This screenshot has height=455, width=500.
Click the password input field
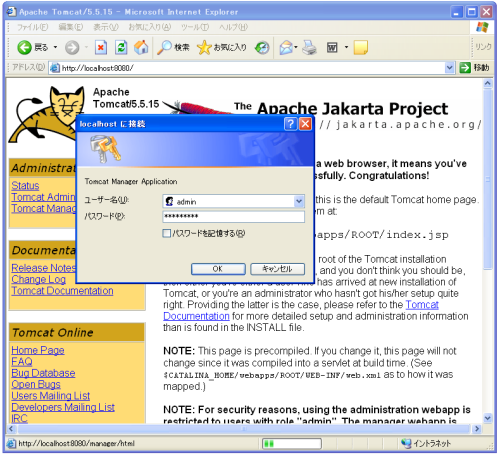coord(233,217)
